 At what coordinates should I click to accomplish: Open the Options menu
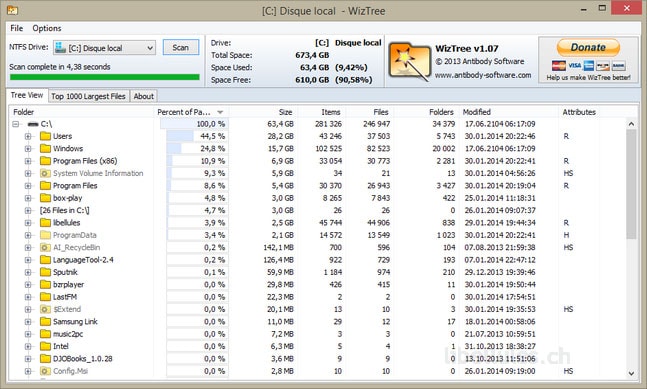[x=47, y=28]
